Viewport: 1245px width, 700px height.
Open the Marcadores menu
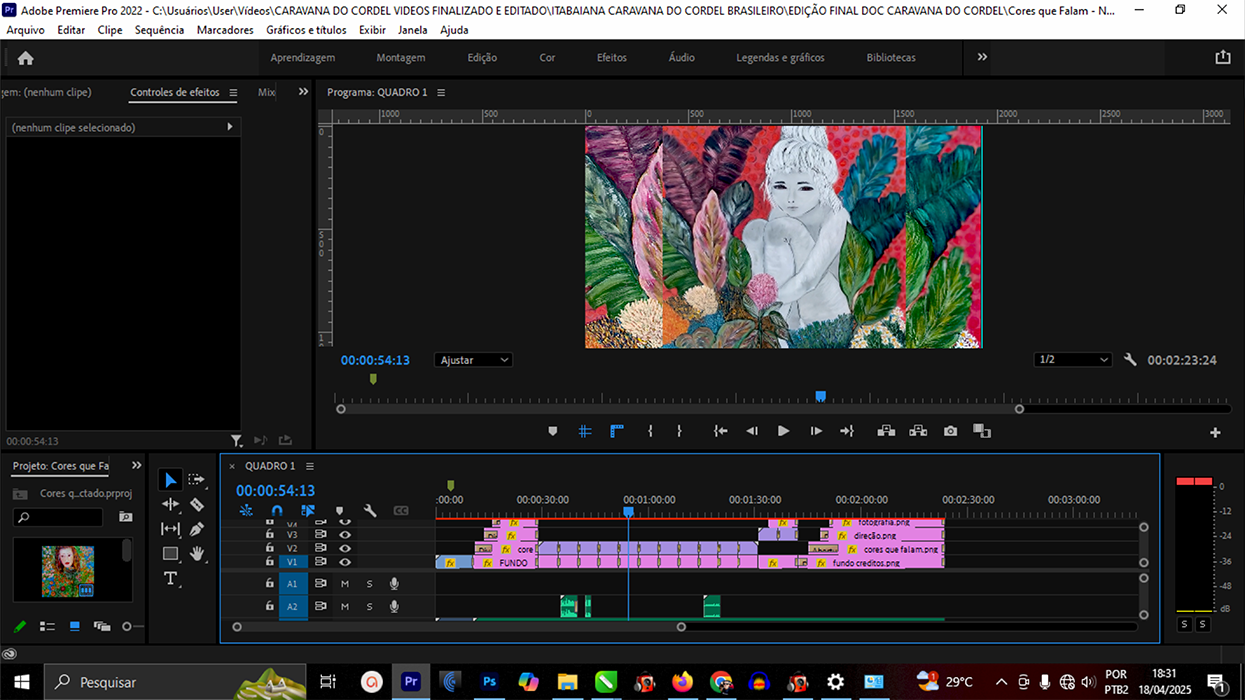pos(225,30)
